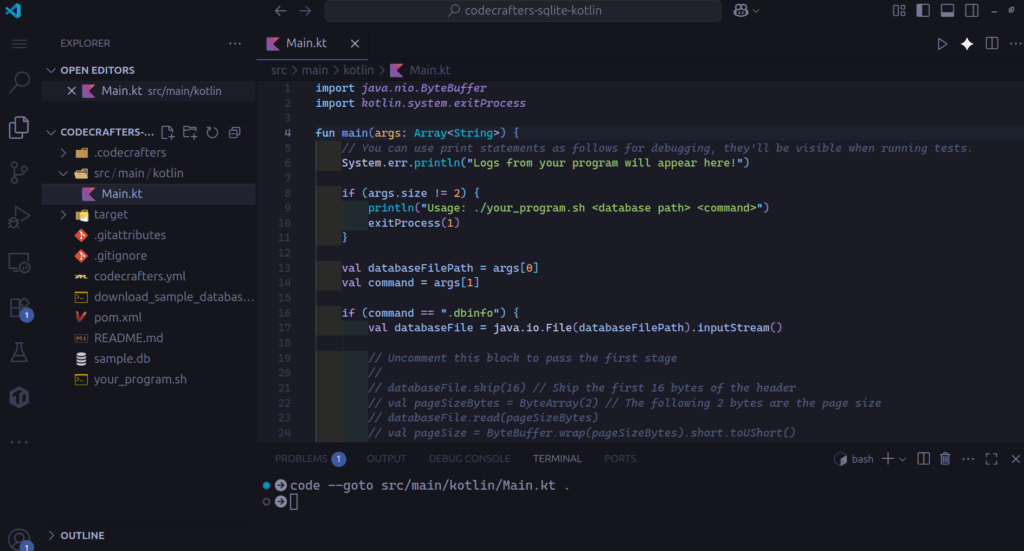The height and width of the screenshot is (551, 1024).
Task: Switch to the Debug Console tab
Action: (x=469, y=459)
